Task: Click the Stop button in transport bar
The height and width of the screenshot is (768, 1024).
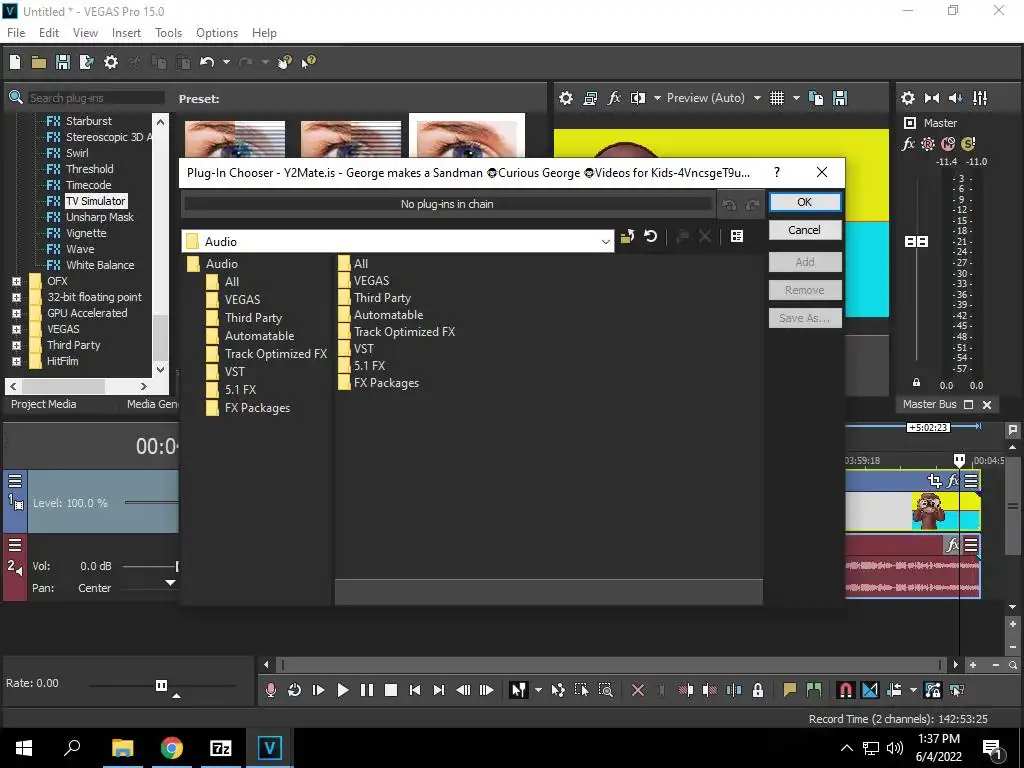Action: click(391, 690)
